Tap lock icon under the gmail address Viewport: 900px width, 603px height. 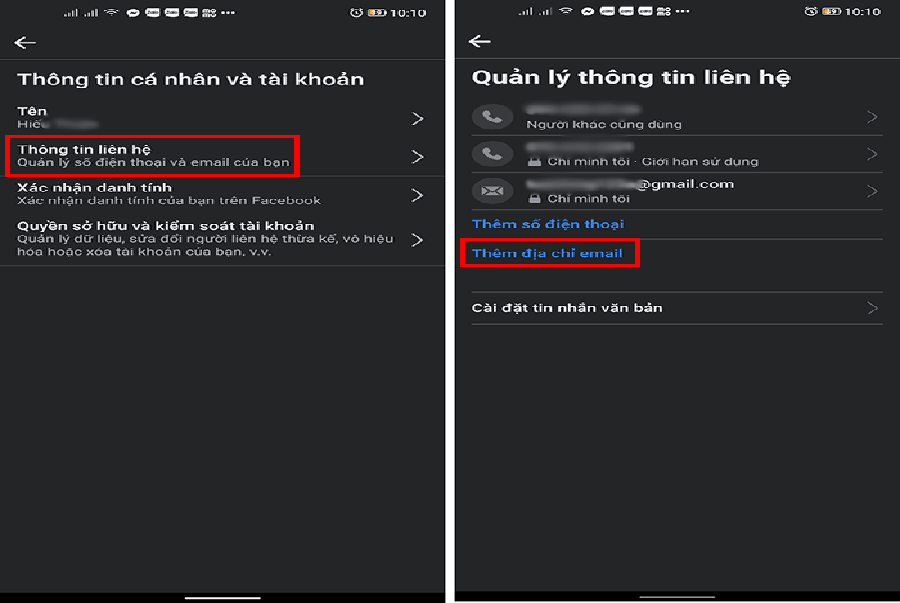[x=534, y=199]
